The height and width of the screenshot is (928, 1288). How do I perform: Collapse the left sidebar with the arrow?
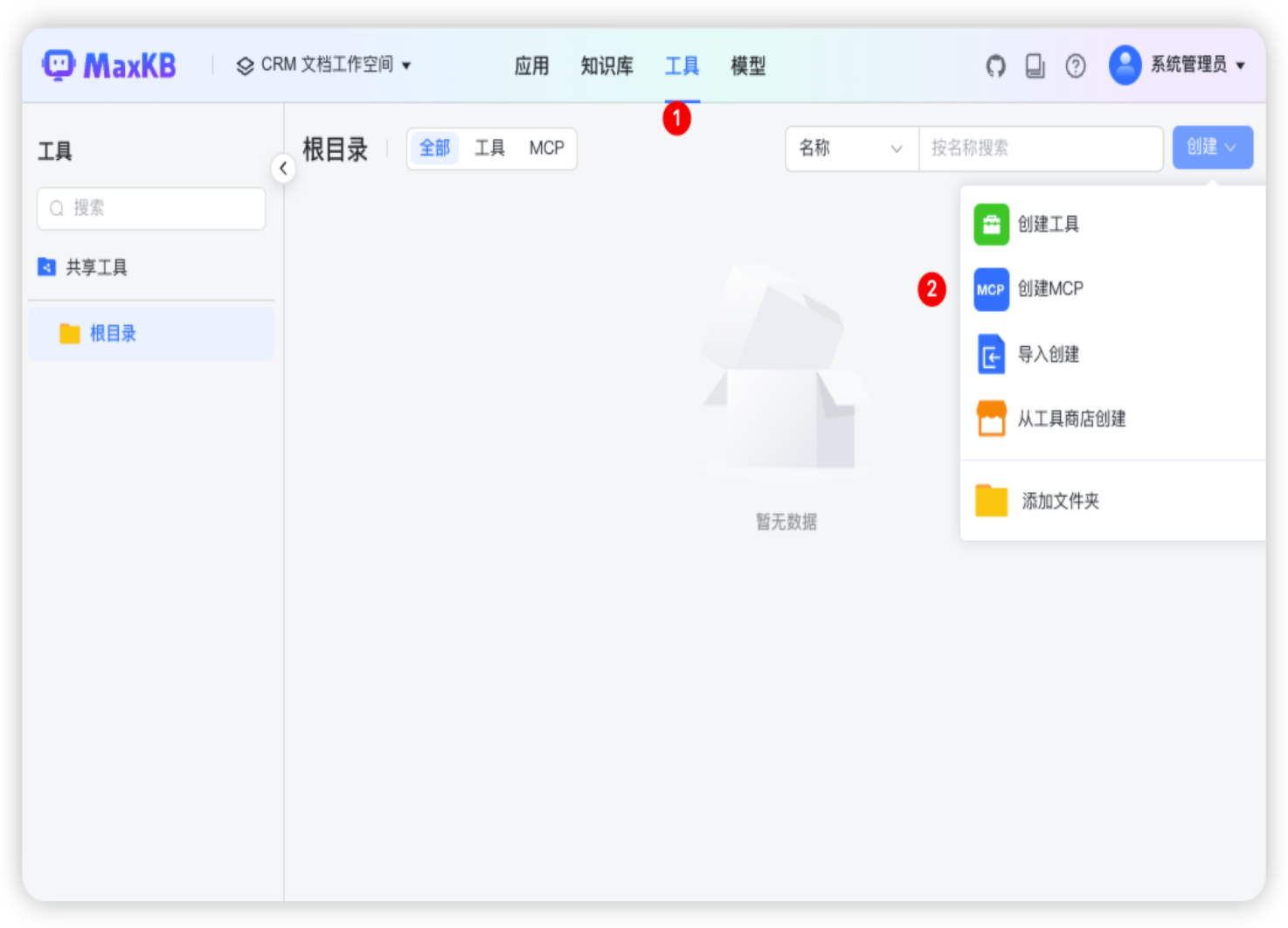click(283, 168)
